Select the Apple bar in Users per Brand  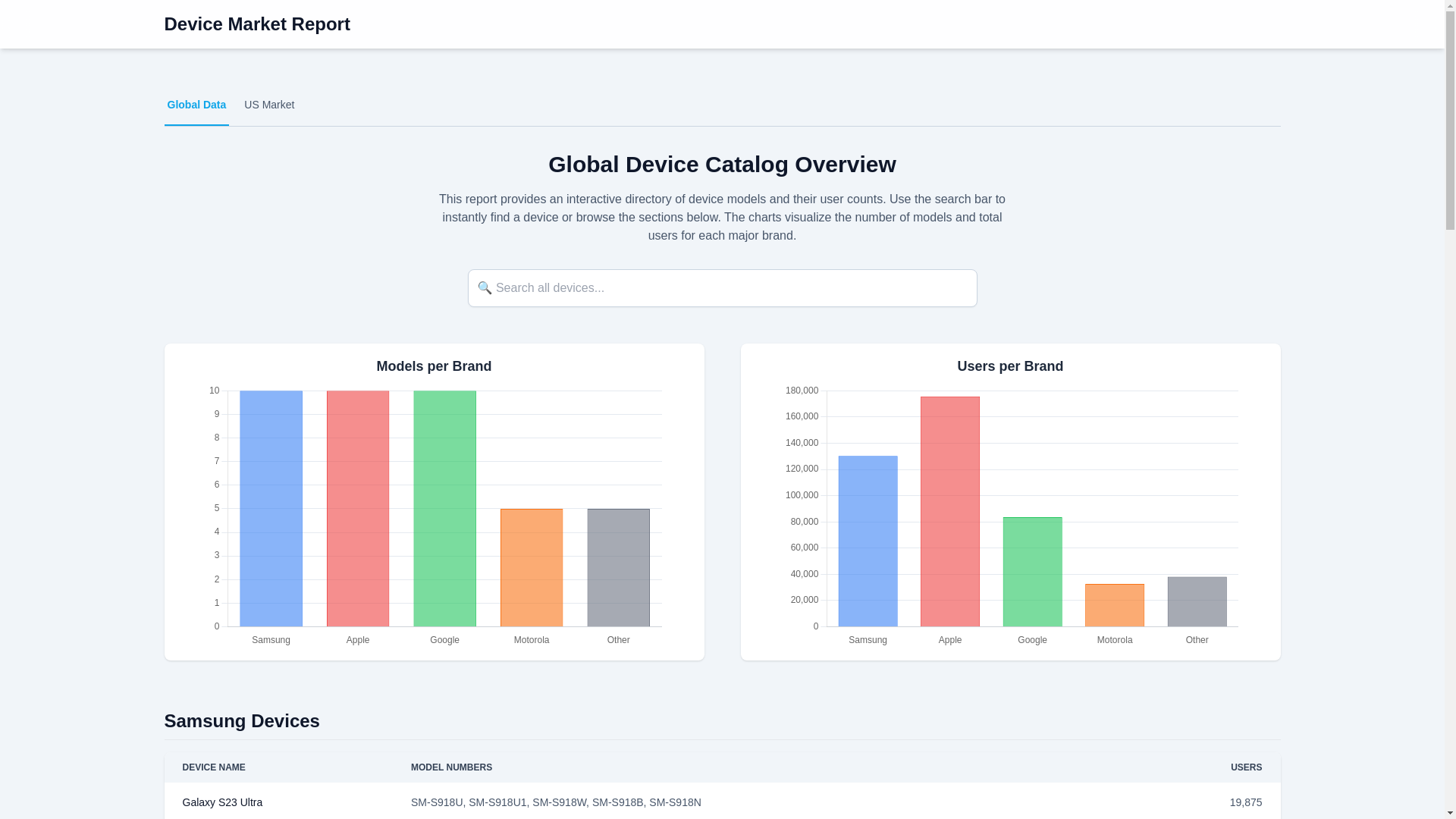(950, 512)
